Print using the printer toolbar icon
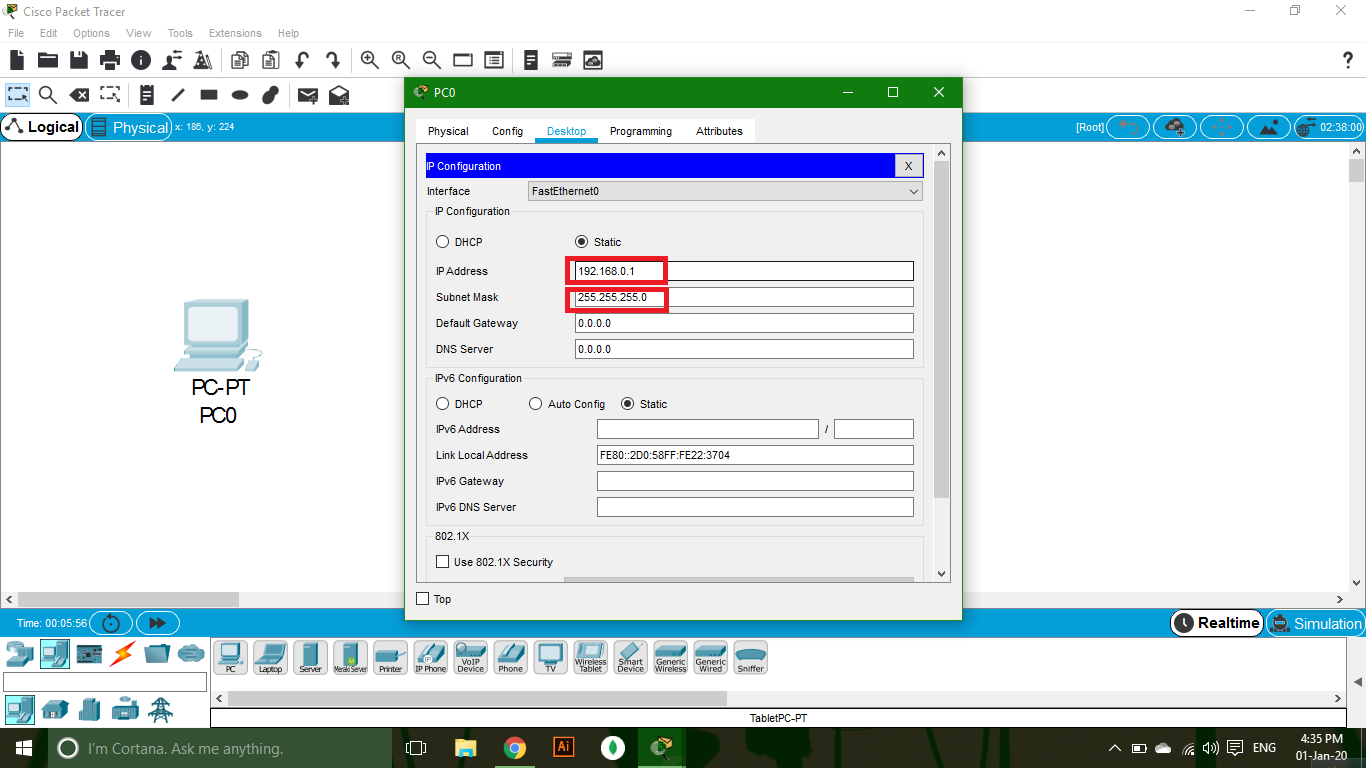 [x=110, y=60]
